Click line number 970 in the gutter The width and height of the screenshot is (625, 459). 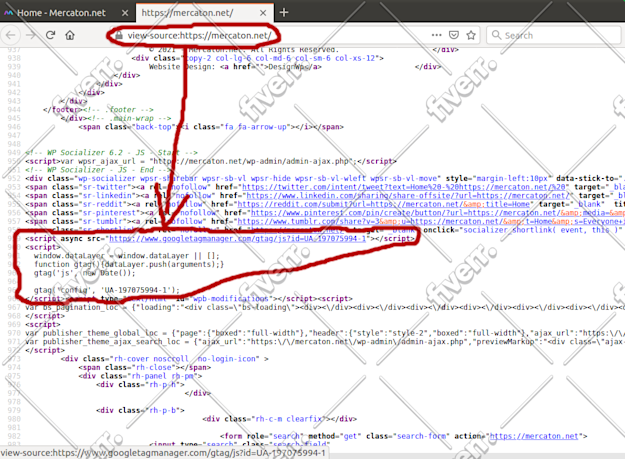coord(14,333)
